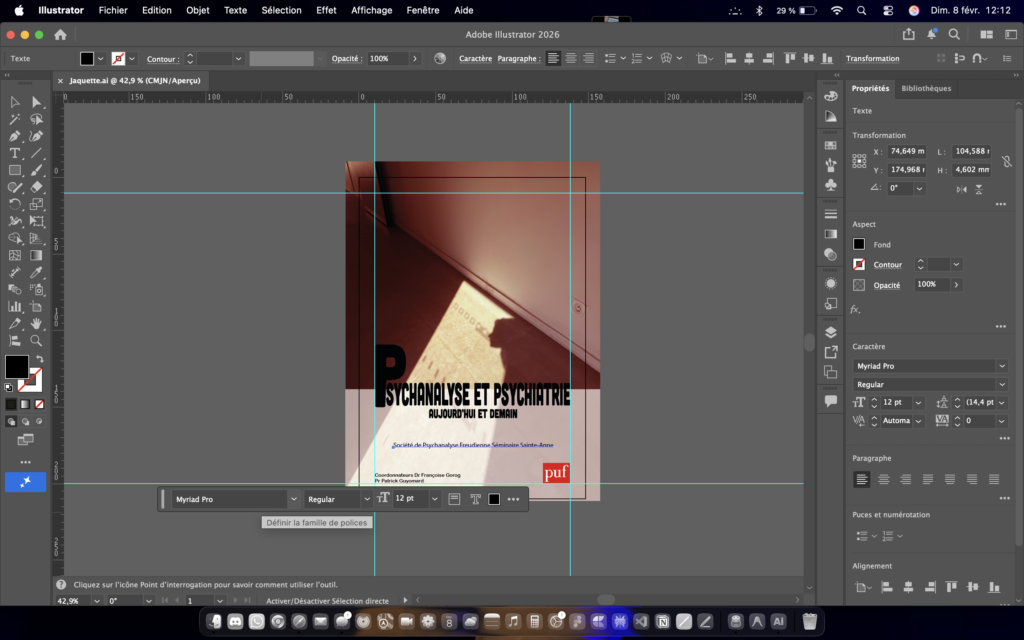Expand opacity 100% arrow in Aspect section
The width and height of the screenshot is (1024, 640).
click(x=956, y=285)
